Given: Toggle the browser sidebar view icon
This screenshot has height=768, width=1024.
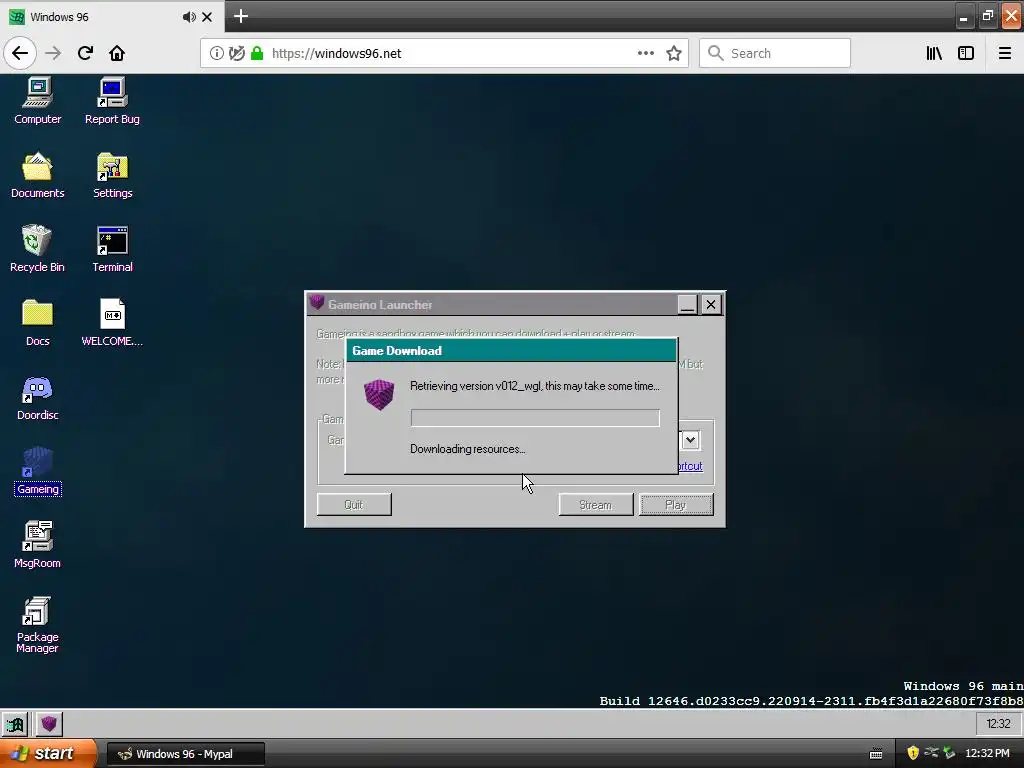Looking at the screenshot, I should (966, 53).
